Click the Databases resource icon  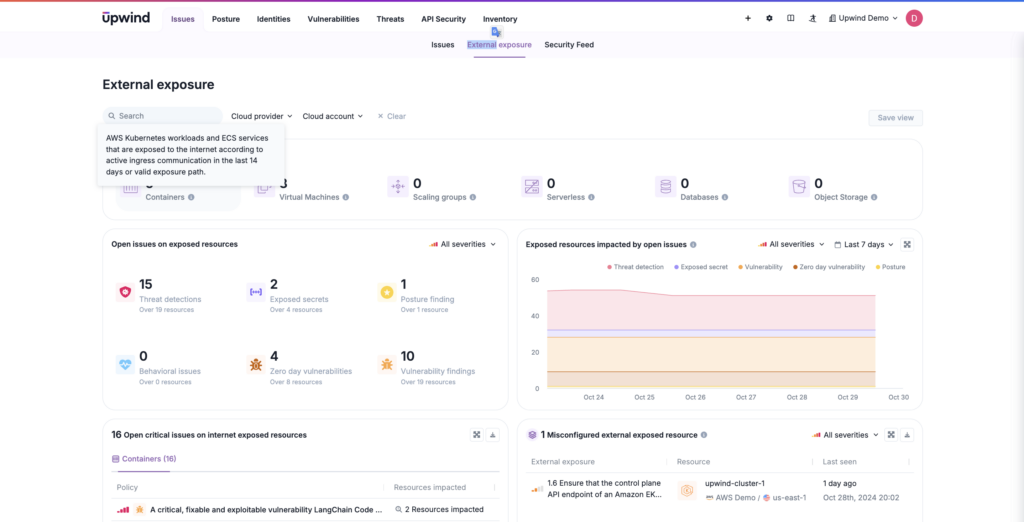pos(665,186)
